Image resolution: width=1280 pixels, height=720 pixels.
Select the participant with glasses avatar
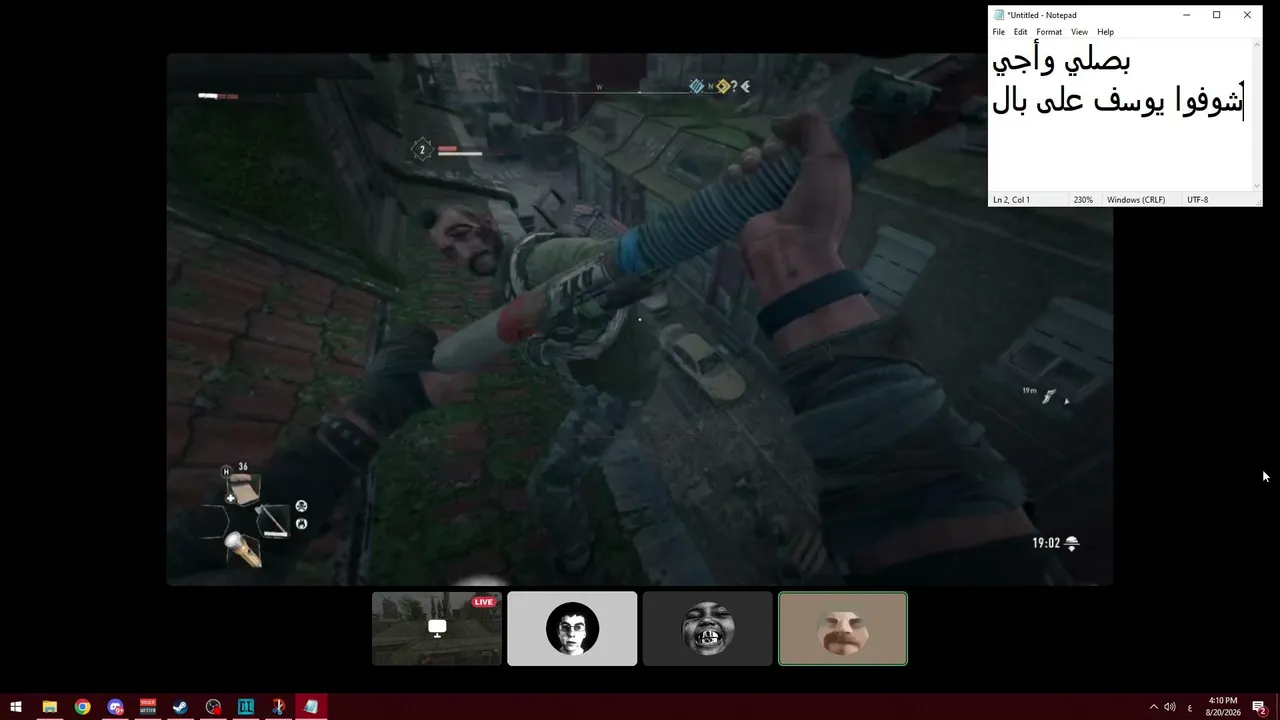tap(572, 628)
